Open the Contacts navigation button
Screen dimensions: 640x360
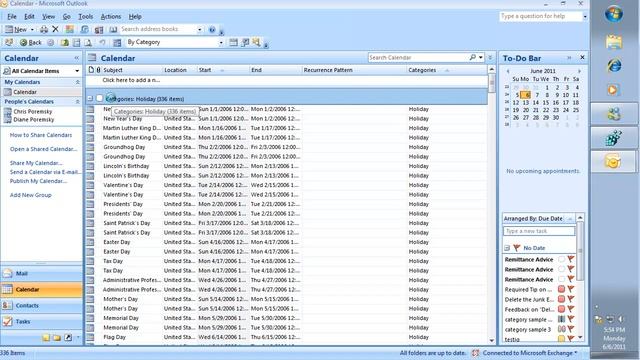coord(41,305)
